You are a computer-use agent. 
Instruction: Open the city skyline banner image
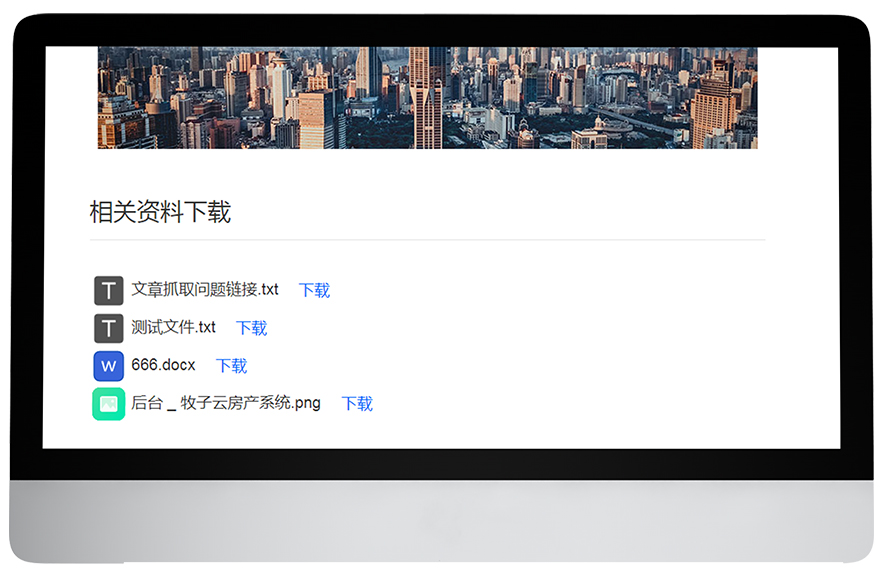pyautogui.click(x=427, y=98)
